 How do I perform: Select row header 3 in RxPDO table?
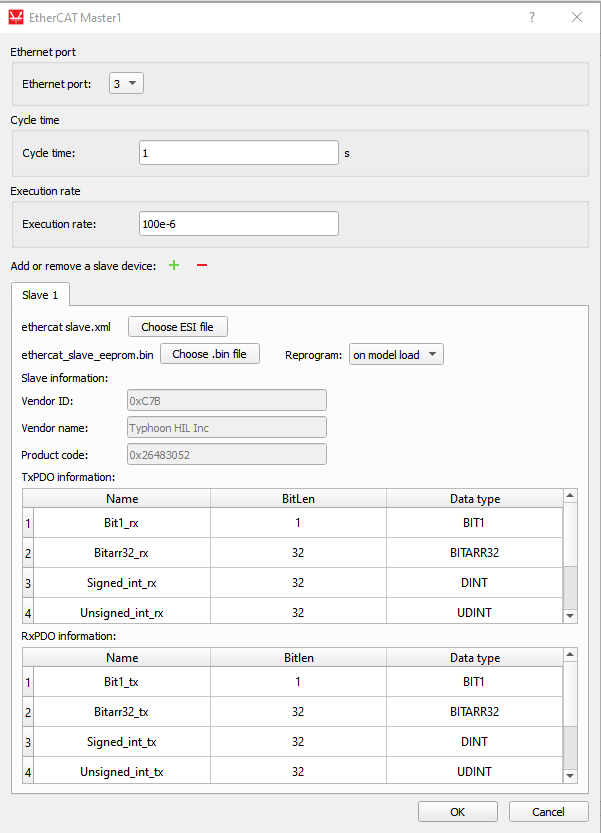click(28, 742)
